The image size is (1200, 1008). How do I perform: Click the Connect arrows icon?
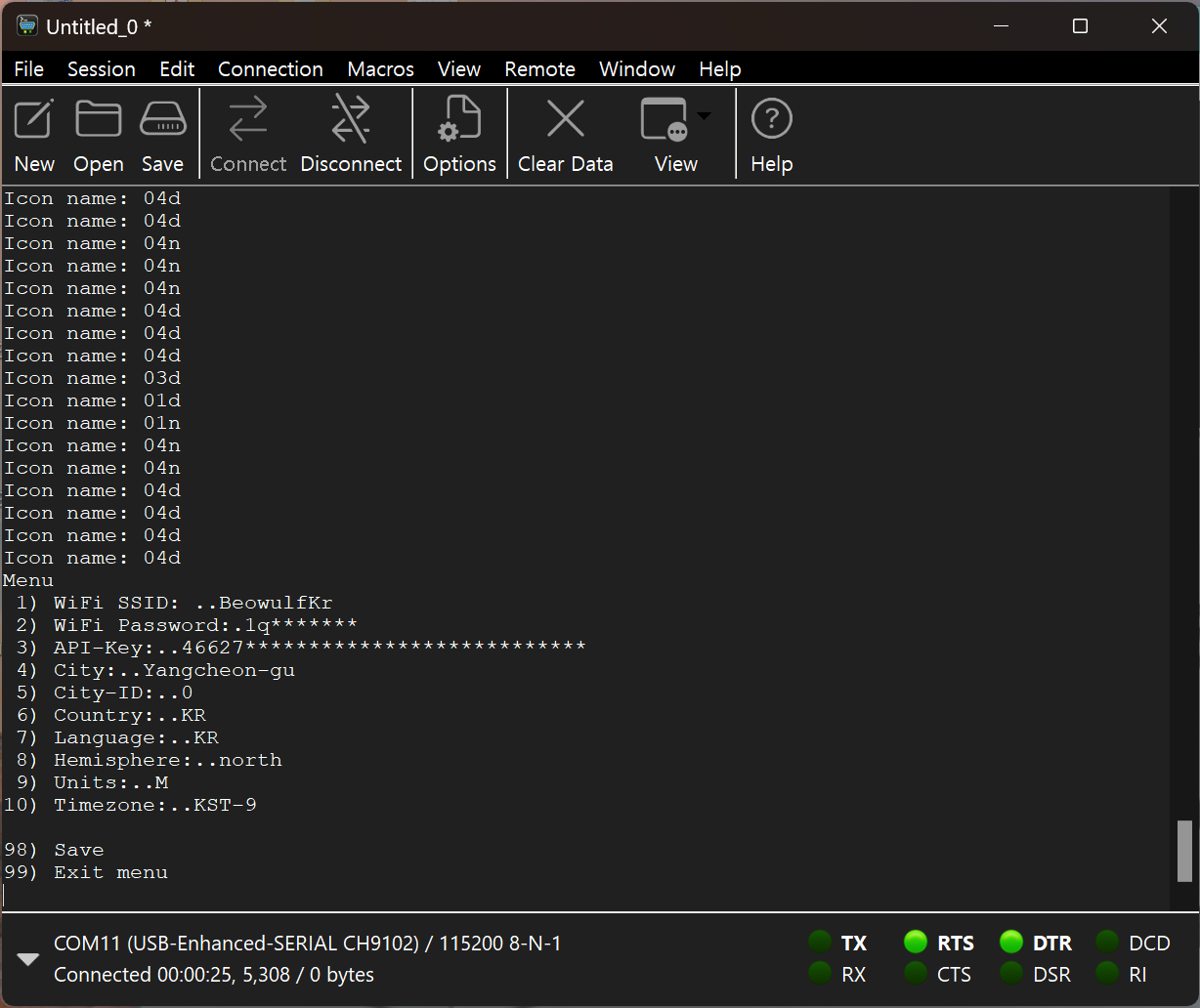[x=248, y=119]
